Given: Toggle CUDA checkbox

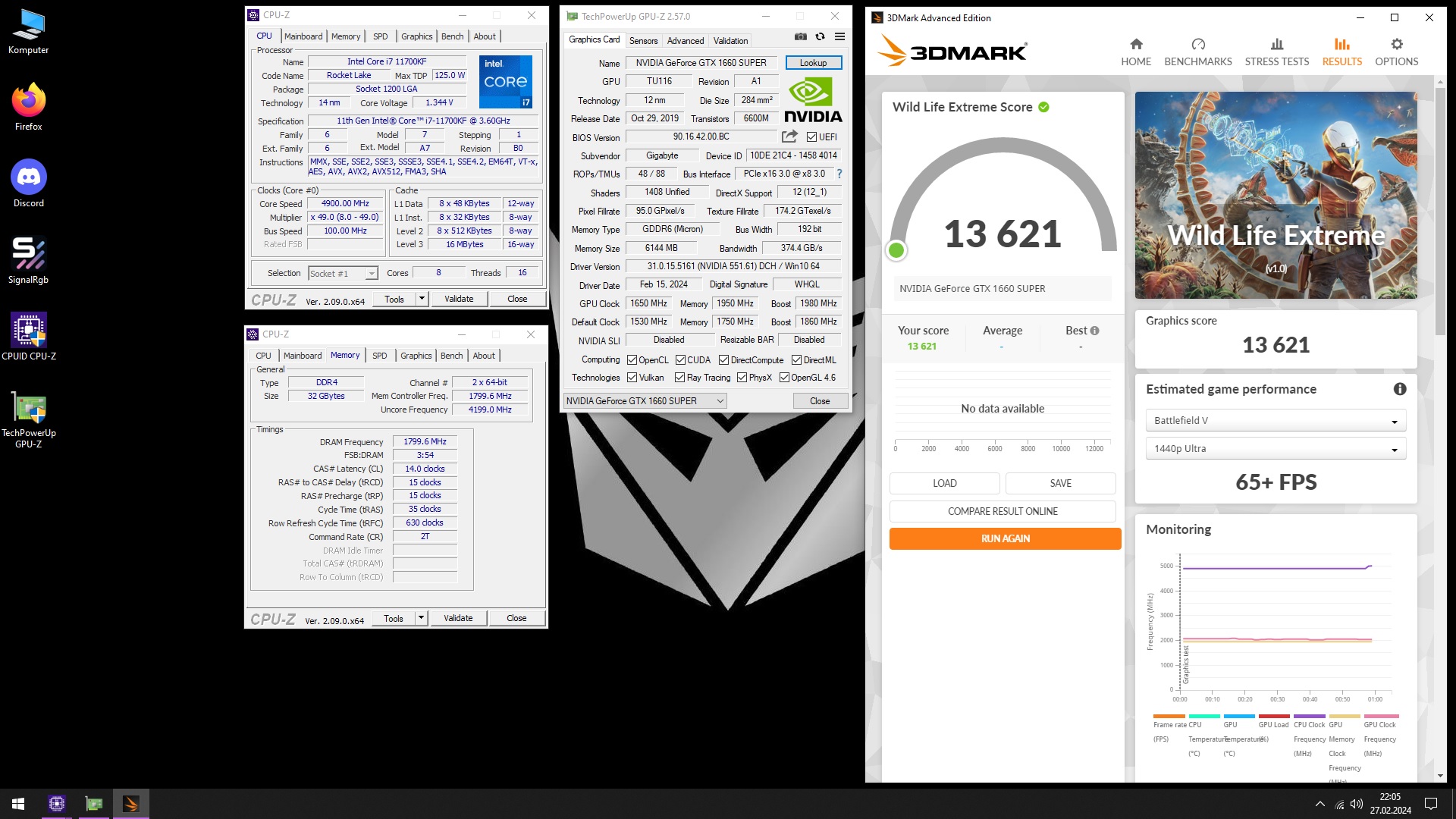Looking at the screenshot, I should [680, 360].
